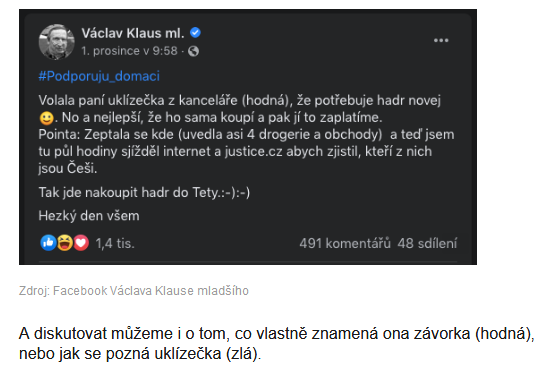
Task: Click the like reaction icon
Action: (x=48, y=243)
